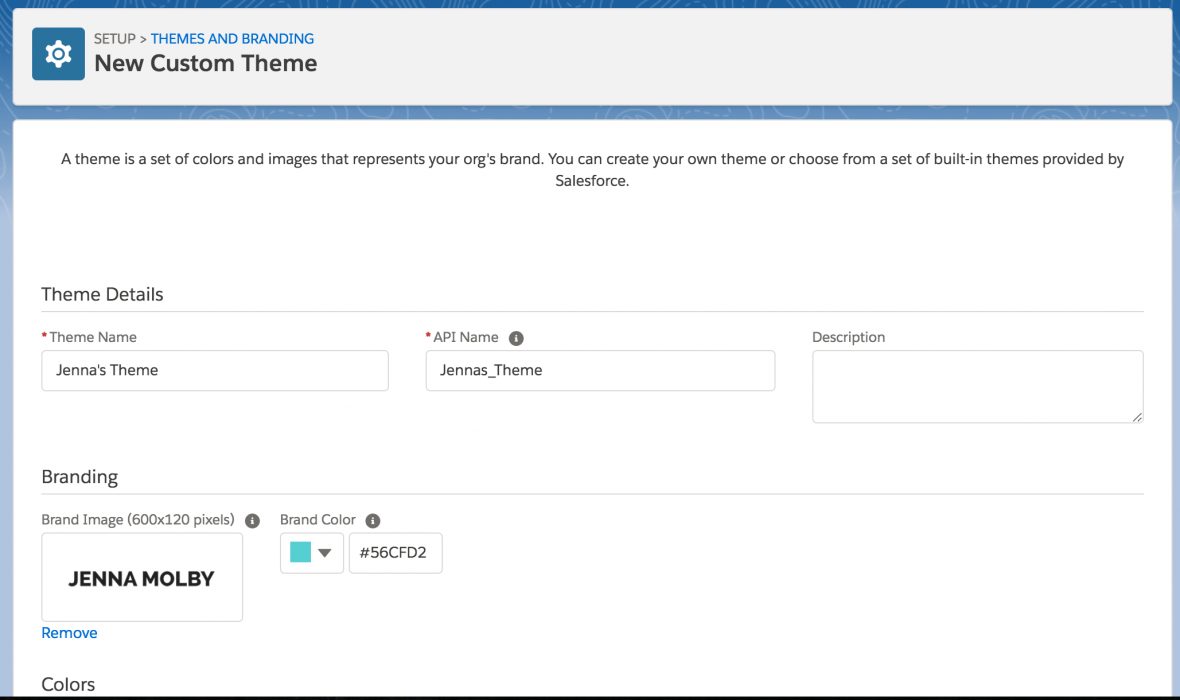Image resolution: width=1180 pixels, height=700 pixels.
Task: Click the Theme Details section header
Action: click(102, 294)
